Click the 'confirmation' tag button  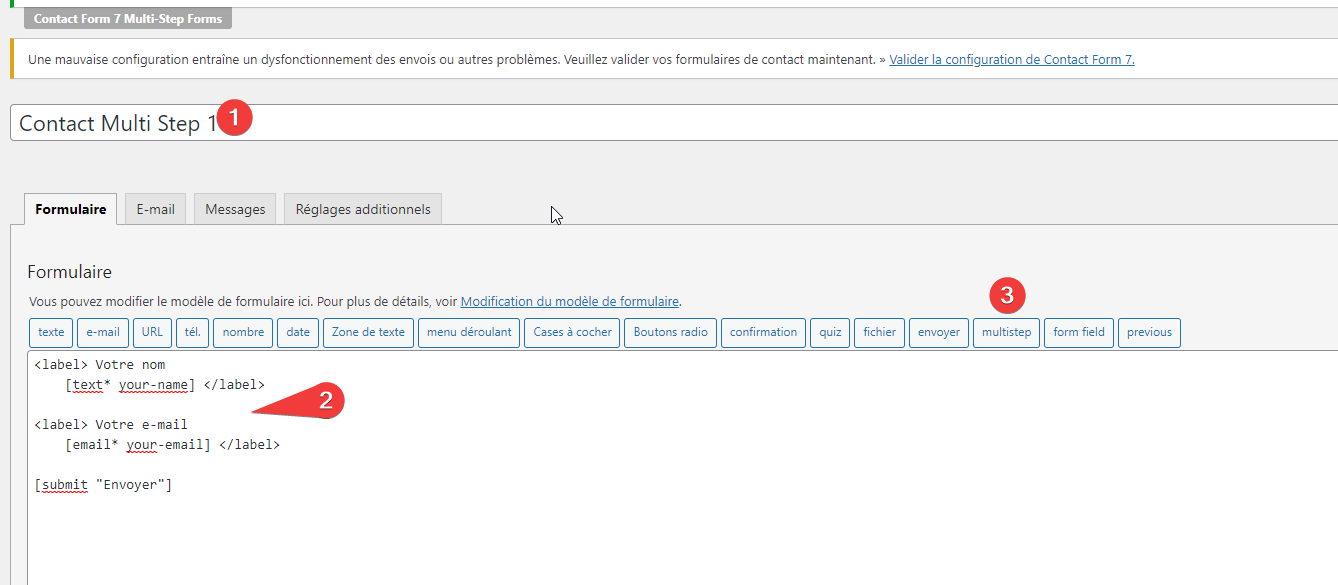[x=763, y=332]
